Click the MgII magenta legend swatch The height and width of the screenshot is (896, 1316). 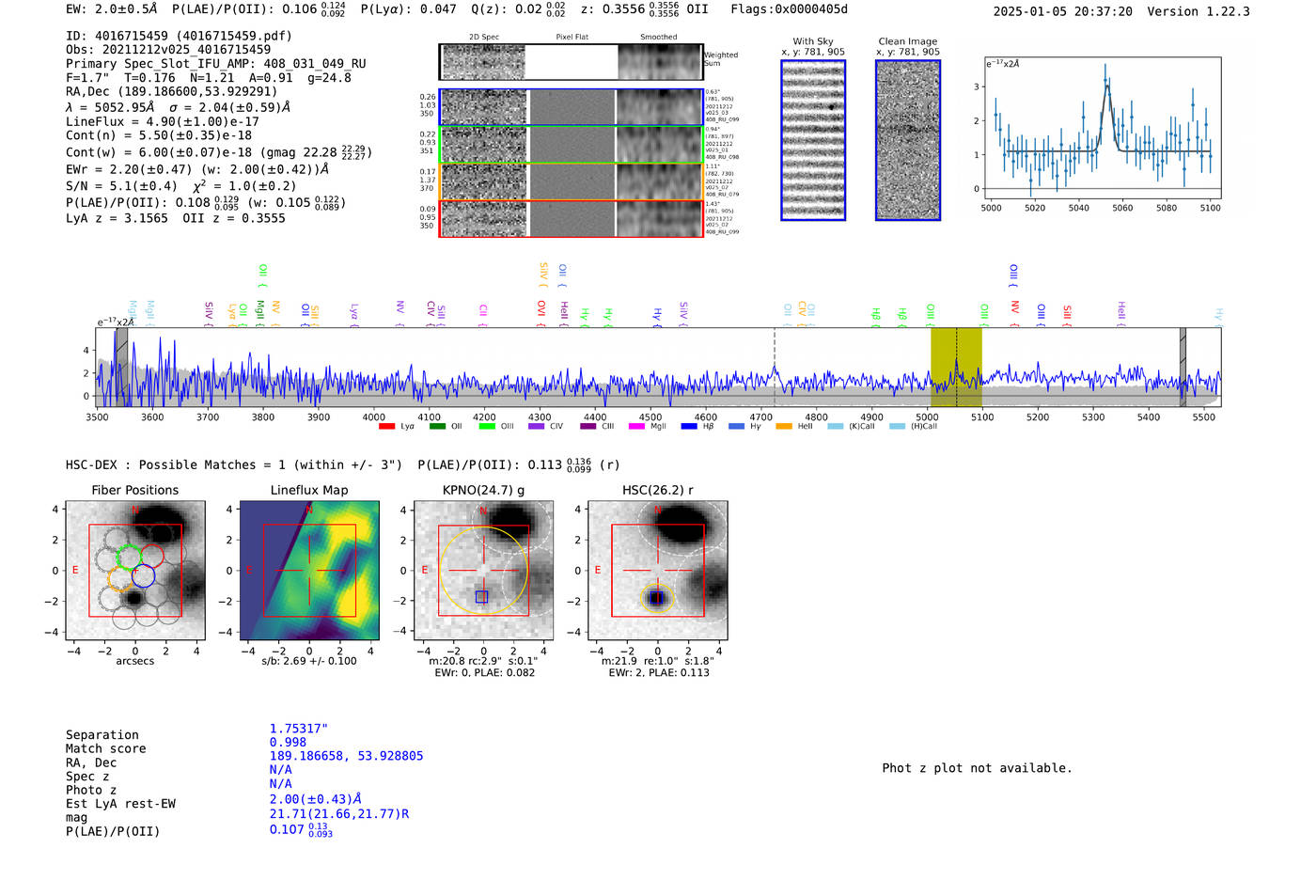[636, 427]
